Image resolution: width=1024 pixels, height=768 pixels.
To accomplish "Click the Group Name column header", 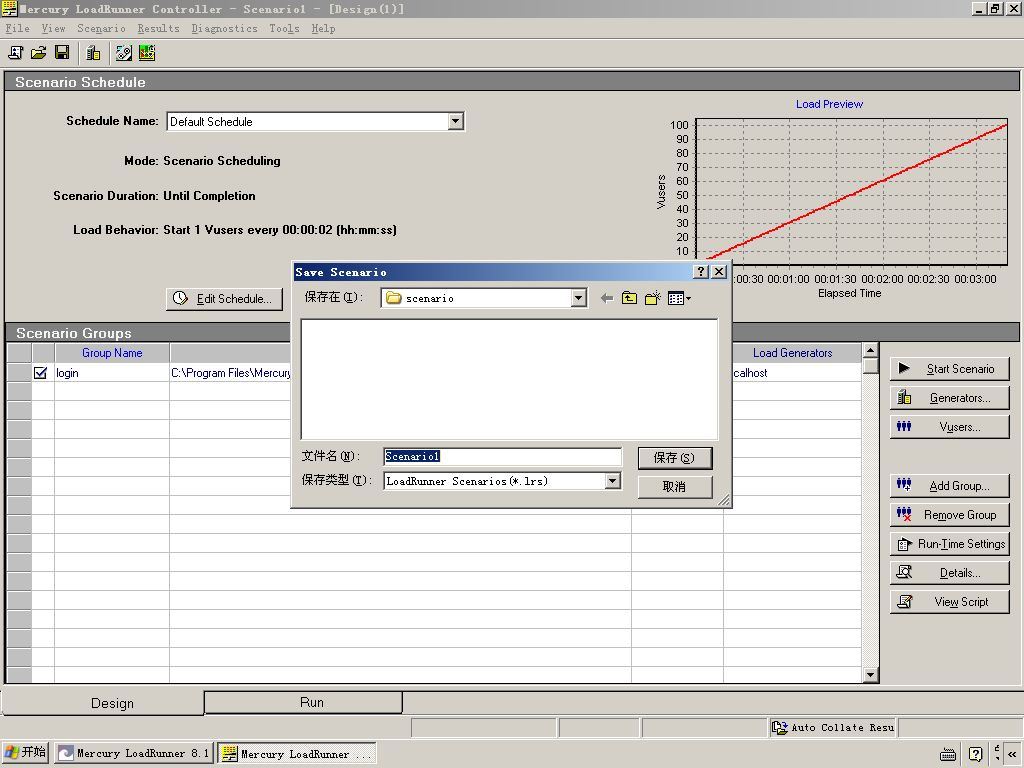I will pyautogui.click(x=112, y=353).
